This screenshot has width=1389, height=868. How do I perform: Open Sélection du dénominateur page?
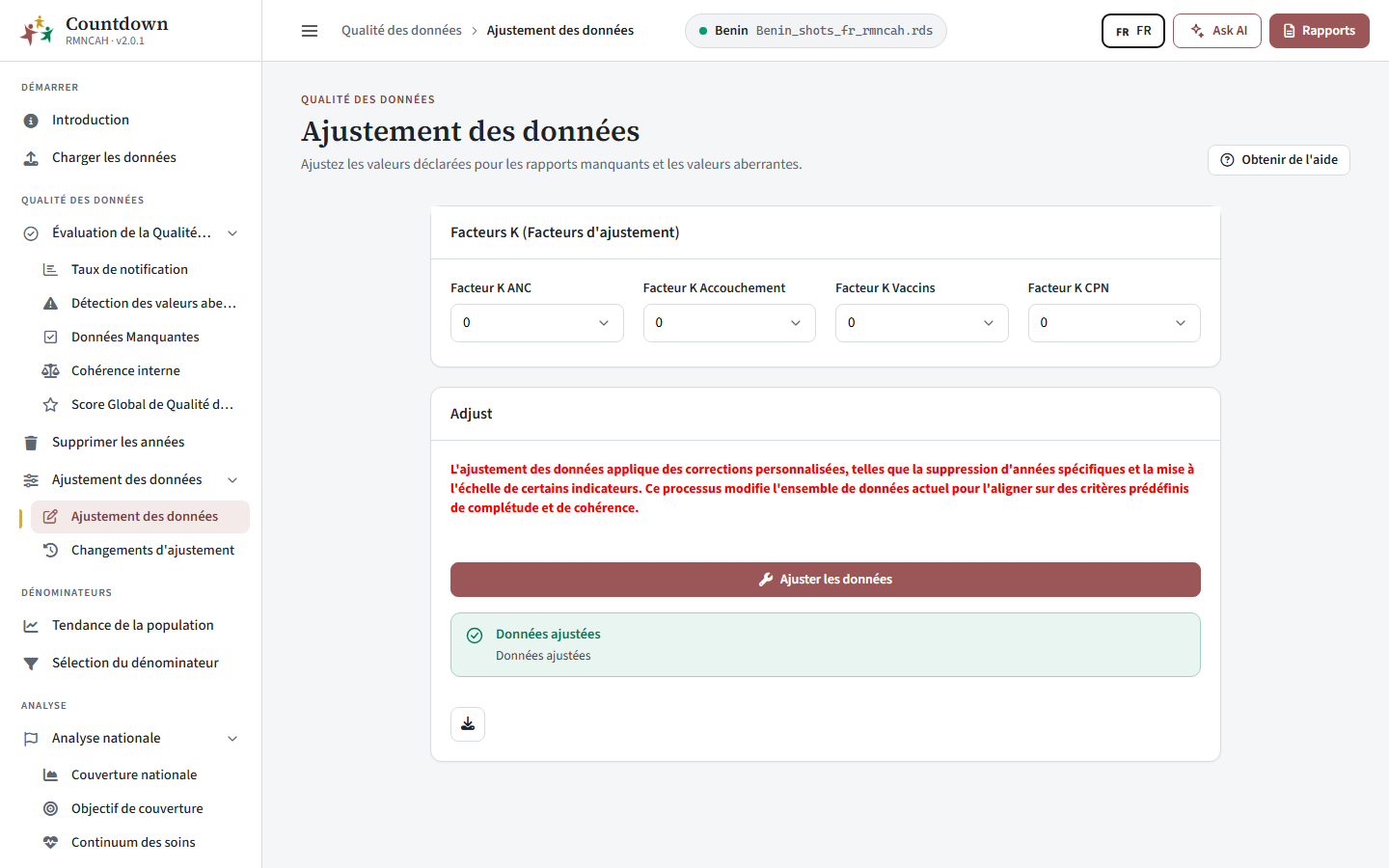[130, 664]
